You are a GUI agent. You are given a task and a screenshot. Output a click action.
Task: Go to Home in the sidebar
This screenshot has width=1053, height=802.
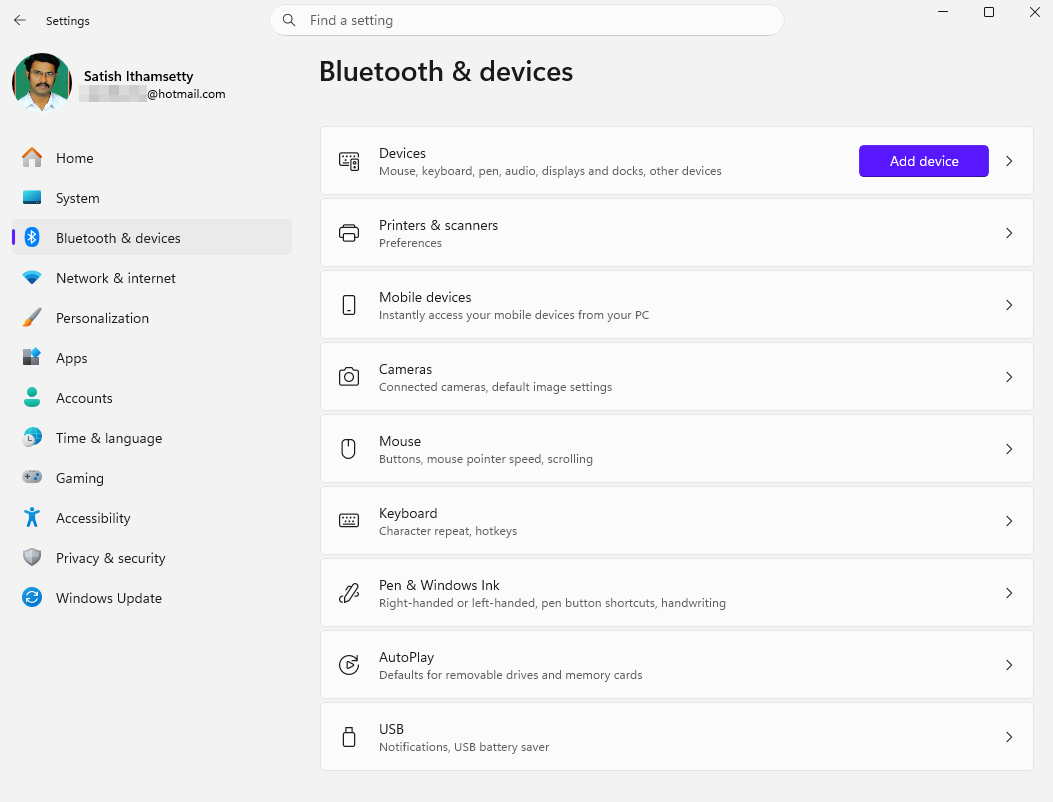(152, 158)
